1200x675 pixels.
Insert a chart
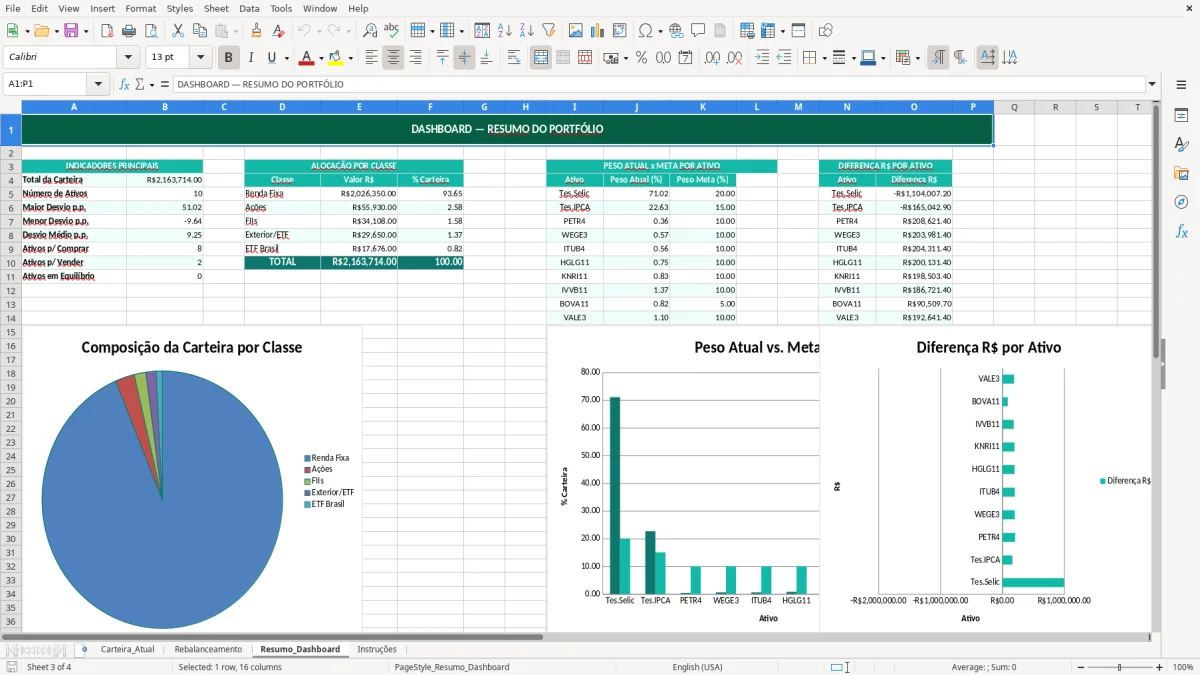(598, 31)
